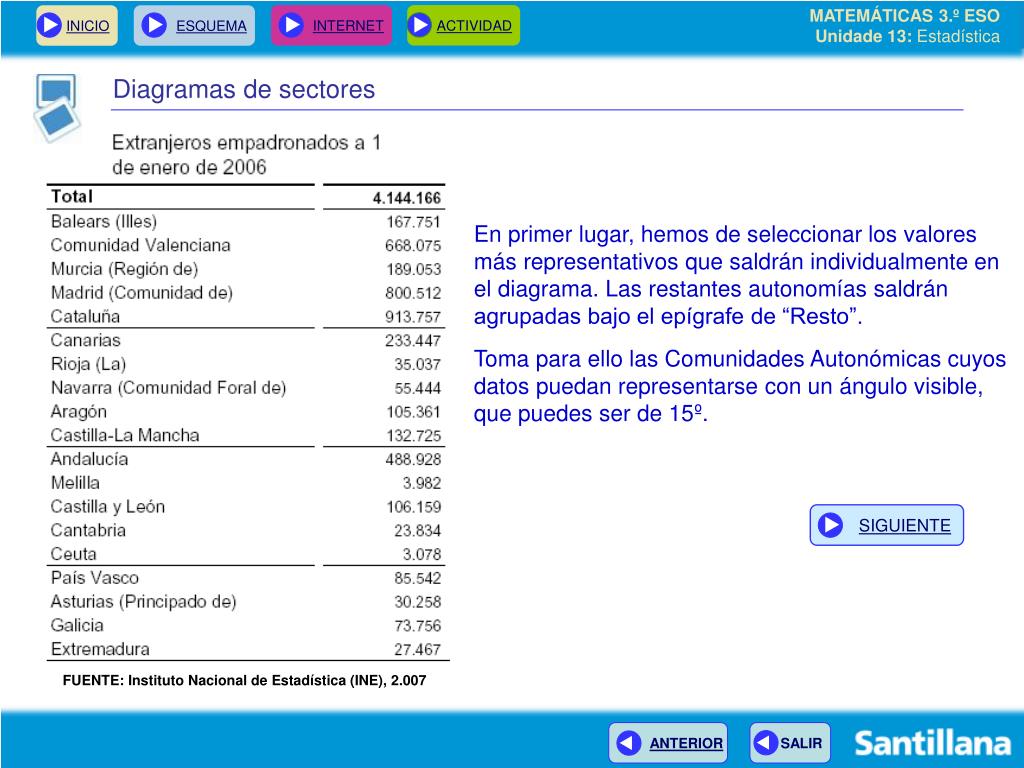Select the value 488.928
Image resolution: width=1024 pixels, height=768 pixels.
tap(413, 460)
